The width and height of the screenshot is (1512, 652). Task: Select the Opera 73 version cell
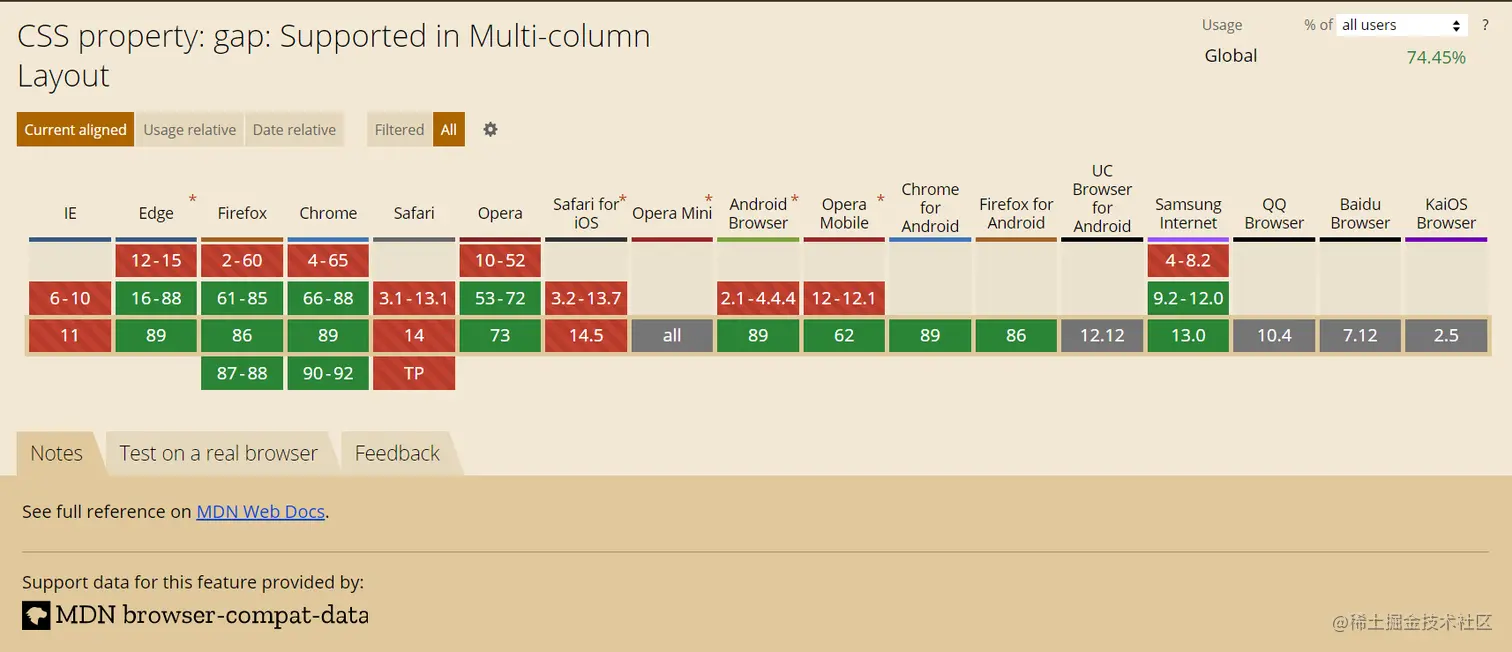pos(500,336)
